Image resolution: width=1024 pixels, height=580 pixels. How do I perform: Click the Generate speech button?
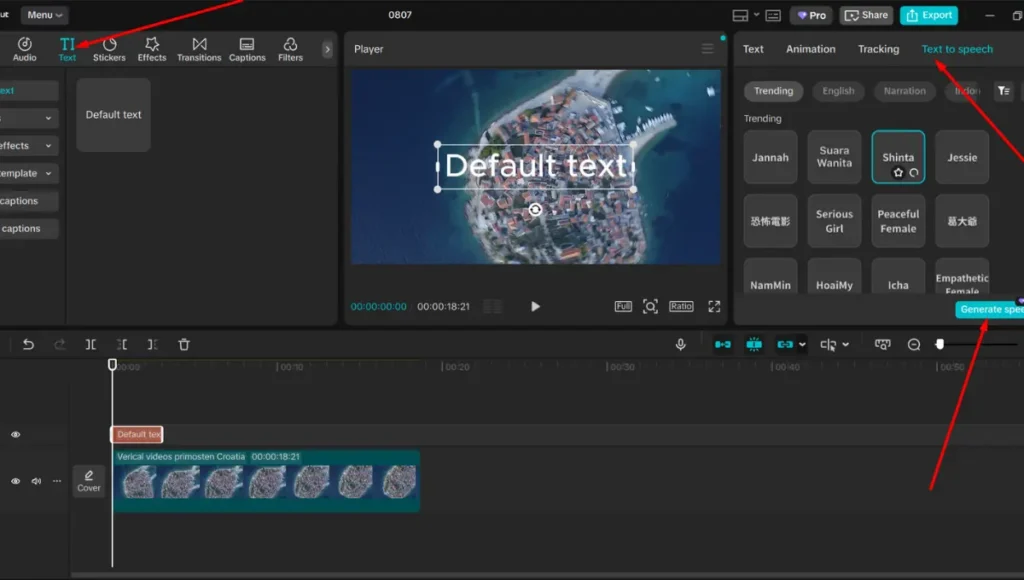coord(990,310)
